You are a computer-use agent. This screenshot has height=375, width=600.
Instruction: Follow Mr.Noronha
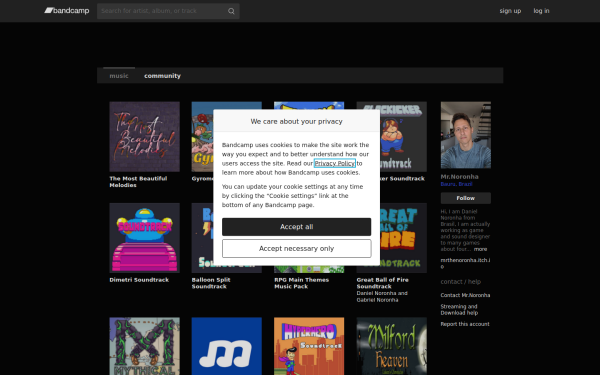[466, 198]
